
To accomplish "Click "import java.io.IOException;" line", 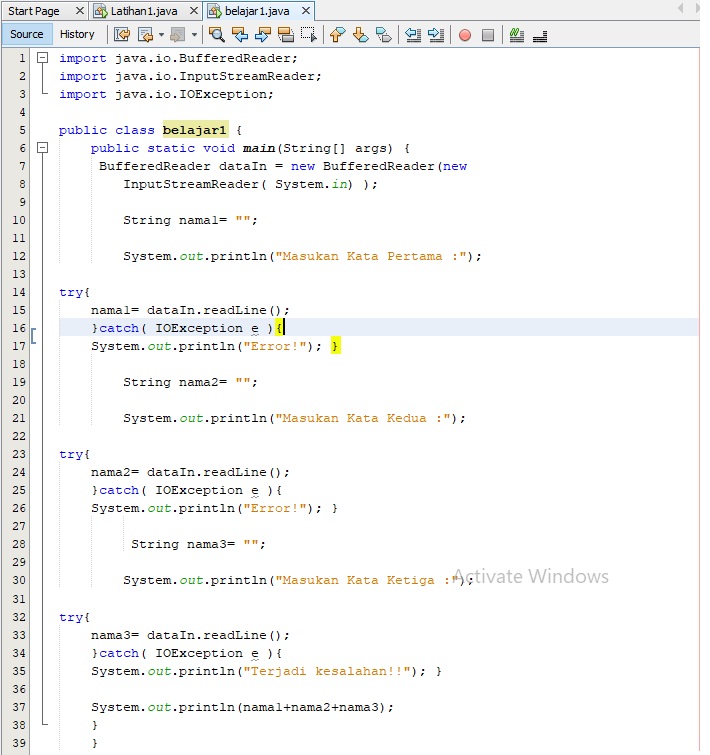I will coord(167,94).
